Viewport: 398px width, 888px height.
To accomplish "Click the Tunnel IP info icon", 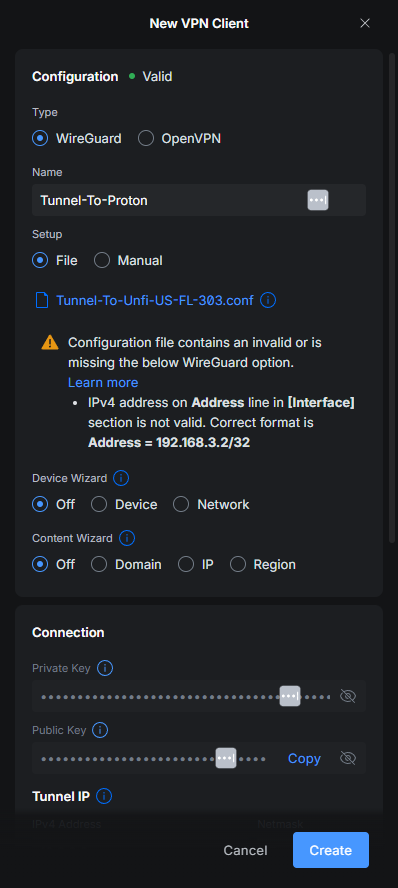I will pos(104,796).
